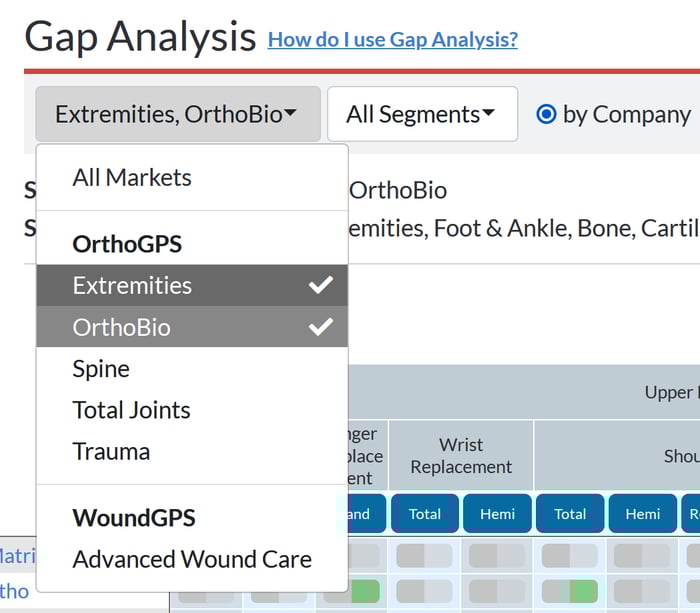
Task: Click the Wrist Replacement column header
Action: click(461, 455)
